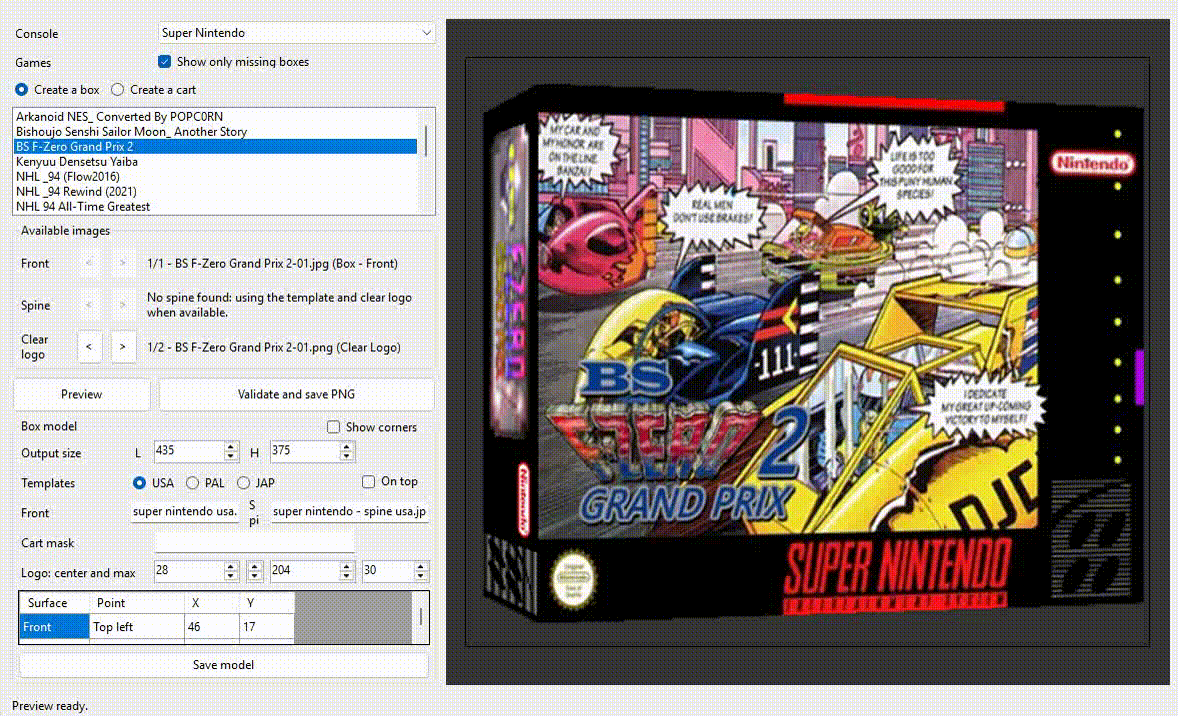The height and width of the screenshot is (716, 1178).
Task: Increase logo value 204 stepper
Action: pos(346,566)
